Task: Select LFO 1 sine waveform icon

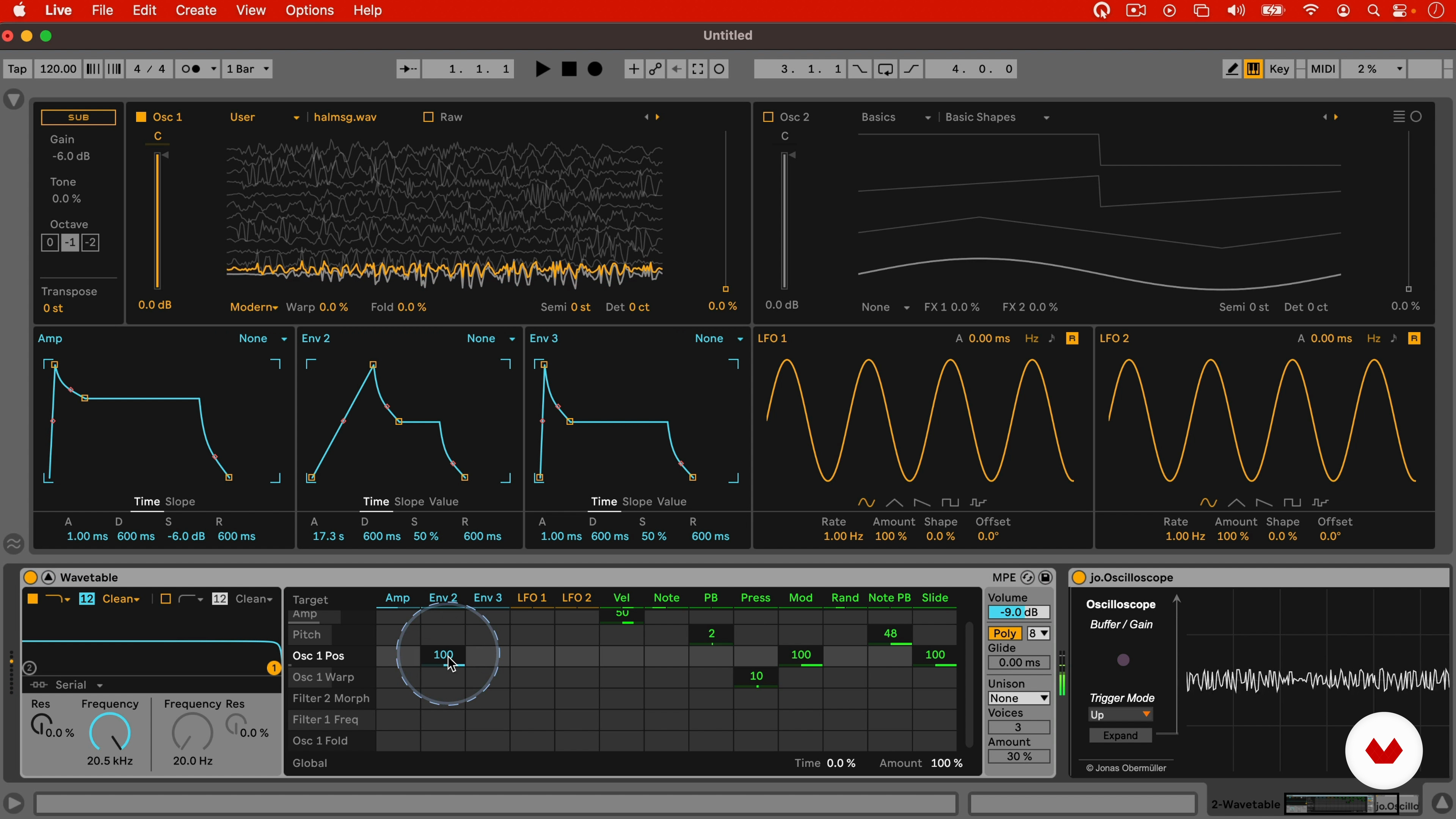Action: click(x=866, y=502)
